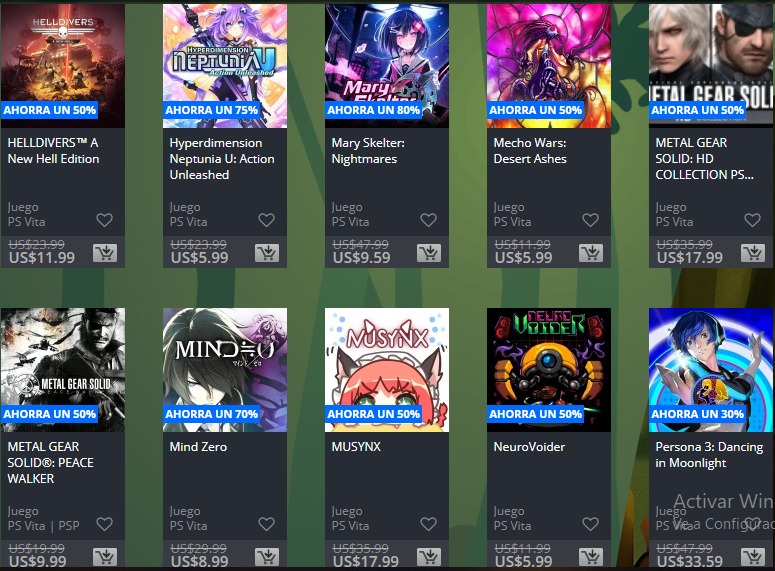Toggle wishlist heart for HELLDIVERS

pos(104,220)
